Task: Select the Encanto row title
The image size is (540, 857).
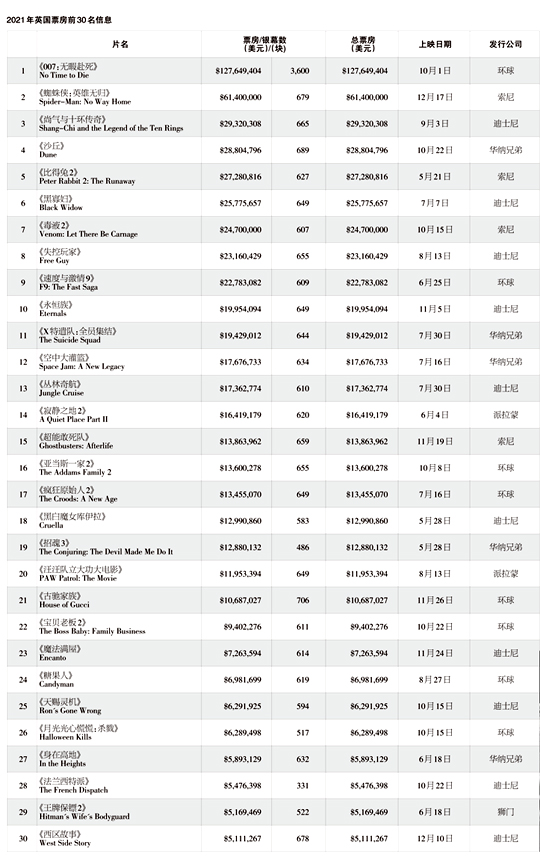Action: coord(52,658)
